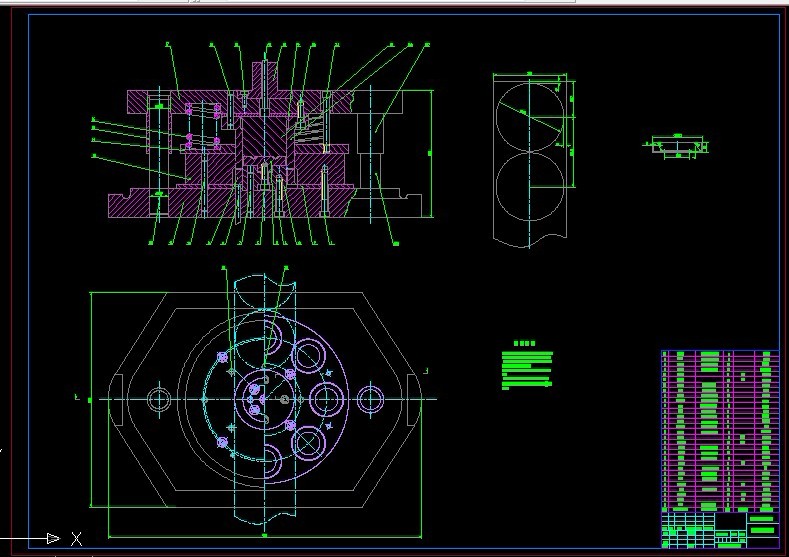Click the UCS X-axis arrow icon

click(x=53, y=538)
